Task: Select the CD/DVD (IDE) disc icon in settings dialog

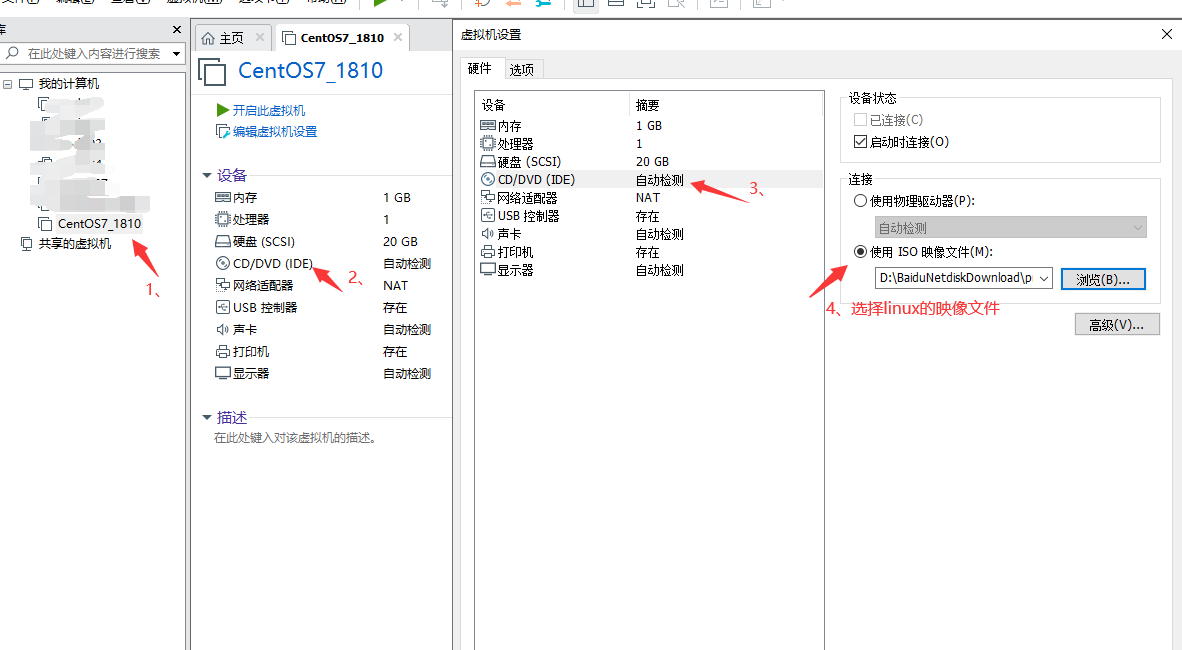Action: coord(488,179)
